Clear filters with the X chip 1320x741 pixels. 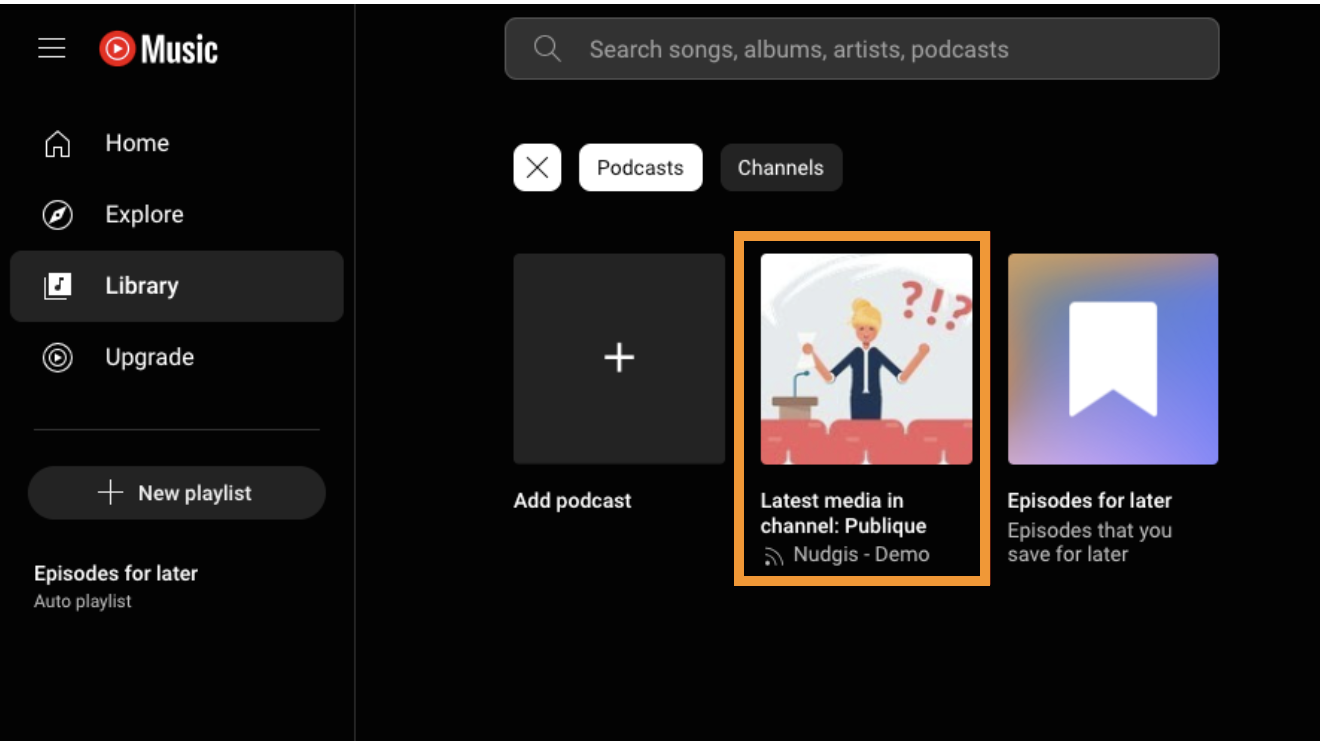pyautogui.click(x=537, y=167)
